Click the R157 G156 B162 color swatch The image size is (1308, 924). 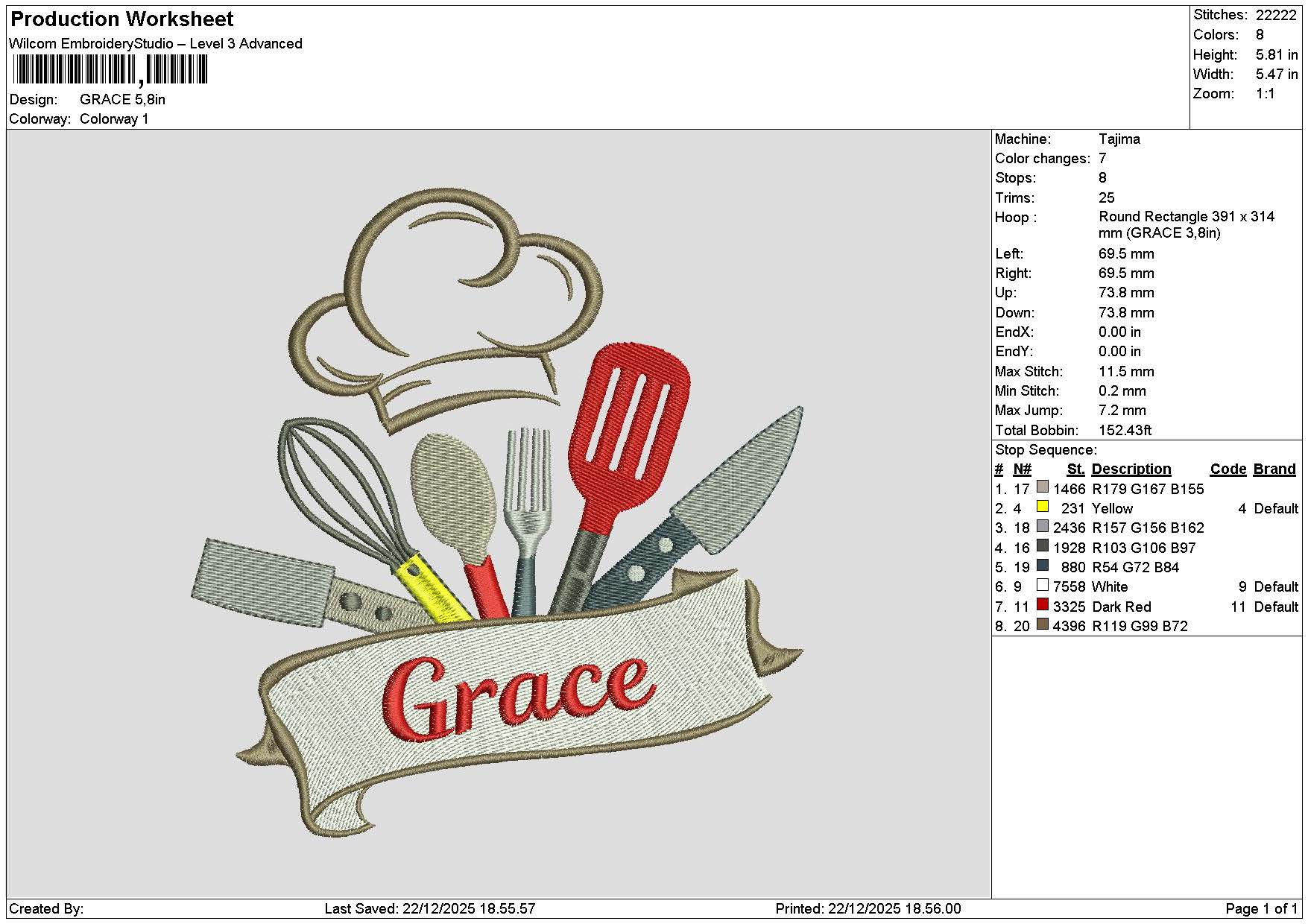point(1043,526)
